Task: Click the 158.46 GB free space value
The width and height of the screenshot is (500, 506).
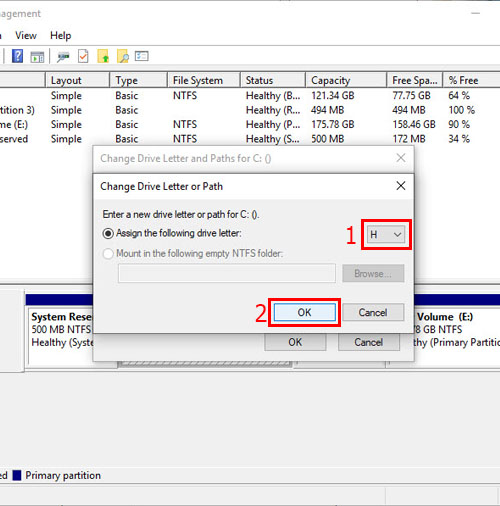Action: [414, 124]
